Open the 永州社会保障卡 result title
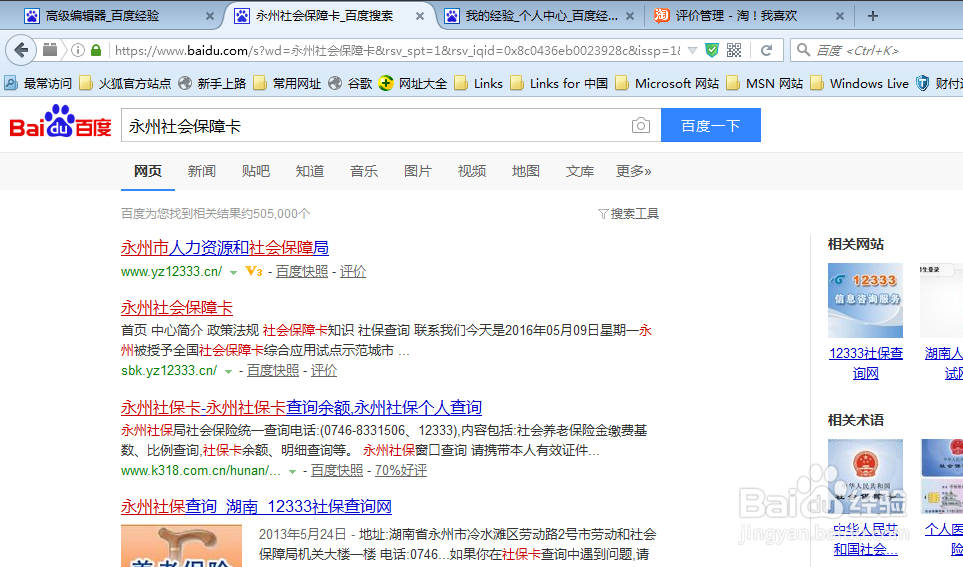The width and height of the screenshot is (963, 567). (x=177, y=307)
